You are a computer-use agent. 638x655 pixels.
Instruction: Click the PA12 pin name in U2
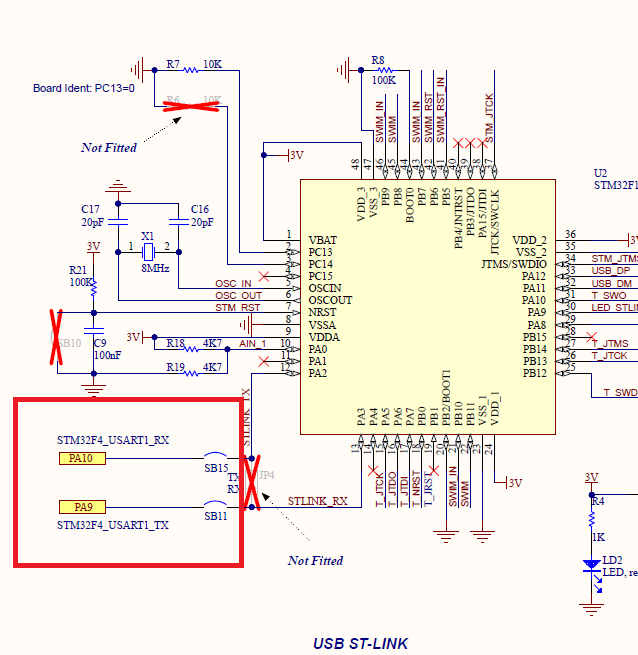(534, 276)
